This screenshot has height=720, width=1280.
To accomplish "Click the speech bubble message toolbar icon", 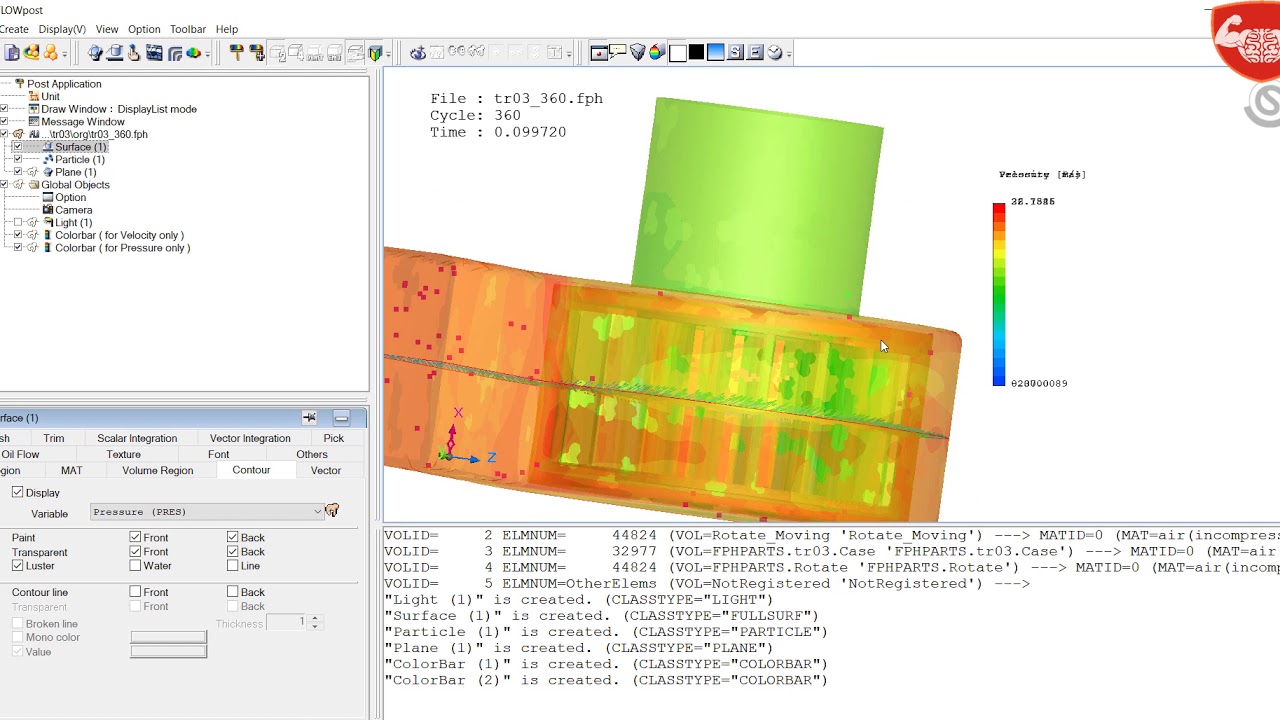I will 618,53.
